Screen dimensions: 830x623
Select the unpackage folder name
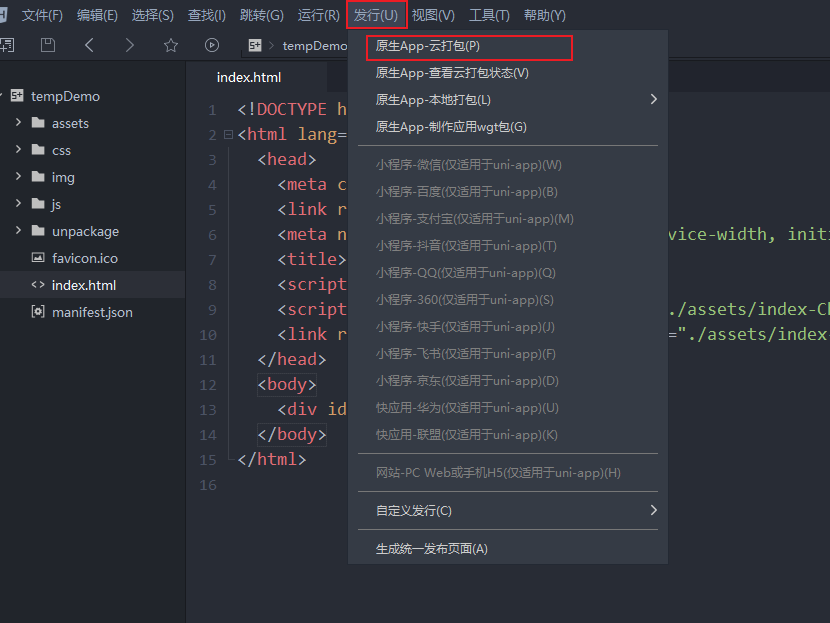[x=85, y=231]
